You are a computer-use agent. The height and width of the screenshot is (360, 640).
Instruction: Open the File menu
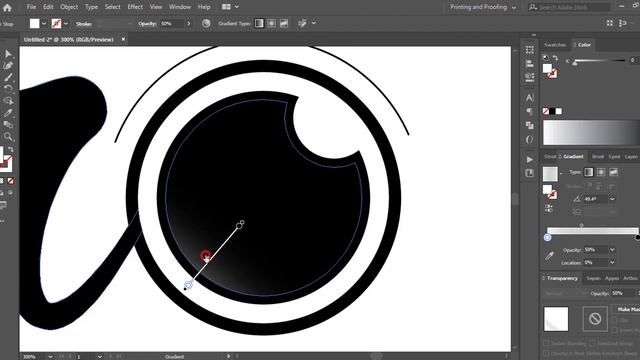(x=31, y=7)
